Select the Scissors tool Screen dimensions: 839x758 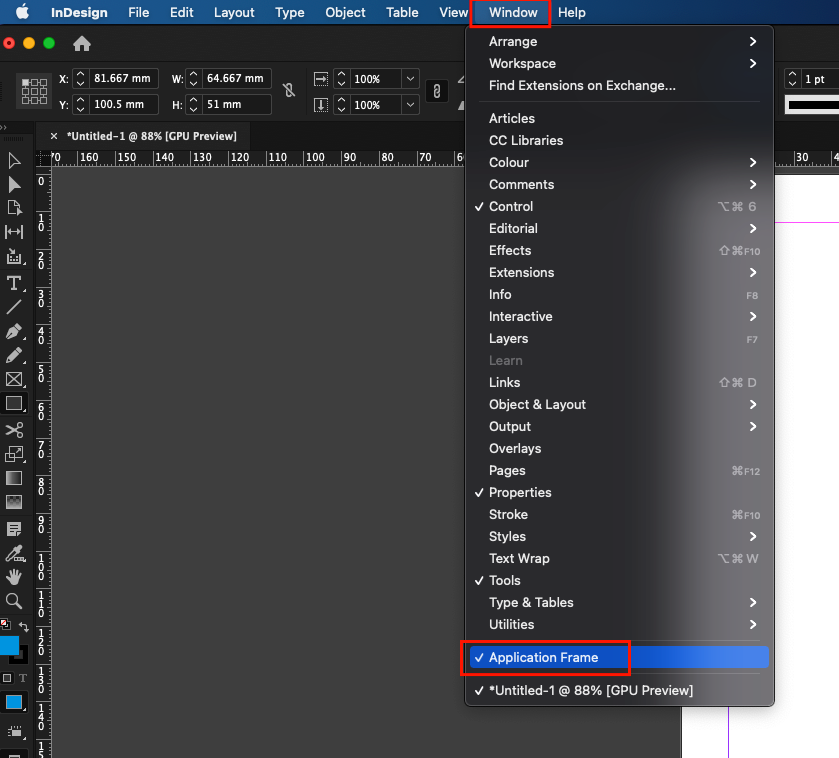pyautogui.click(x=14, y=429)
